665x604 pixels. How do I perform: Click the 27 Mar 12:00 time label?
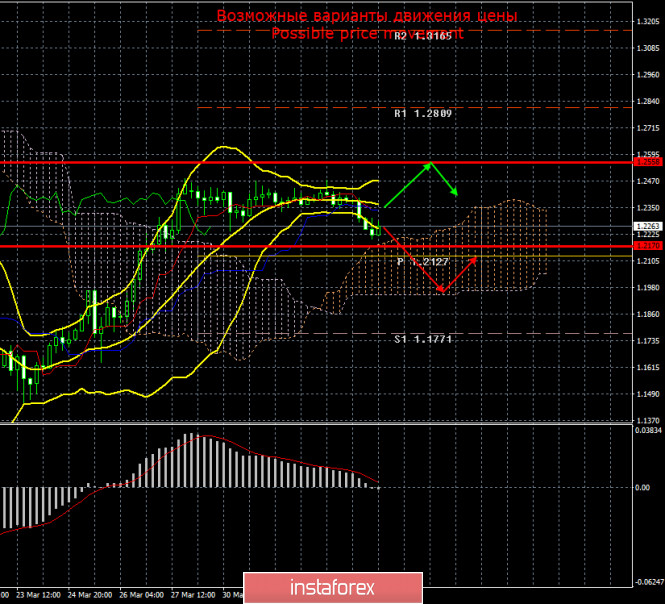pos(193,595)
